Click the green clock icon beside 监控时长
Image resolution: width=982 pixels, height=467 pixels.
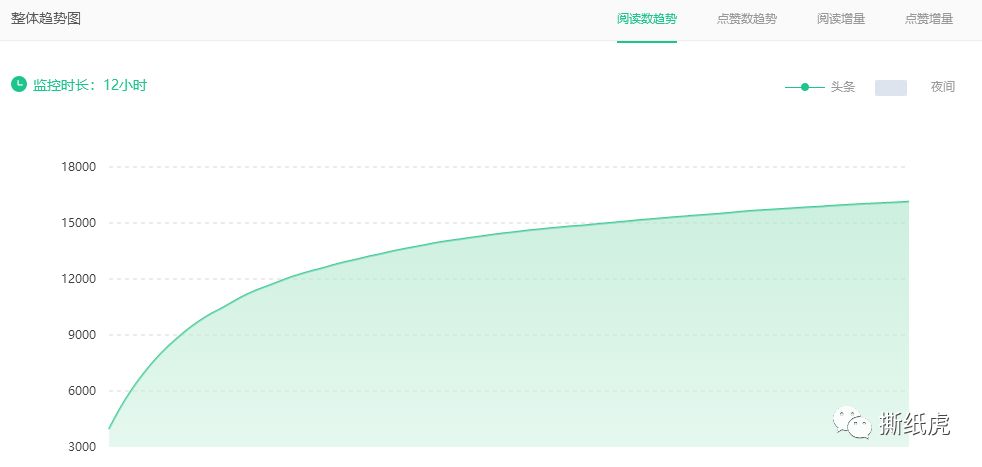[x=19, y=84]
